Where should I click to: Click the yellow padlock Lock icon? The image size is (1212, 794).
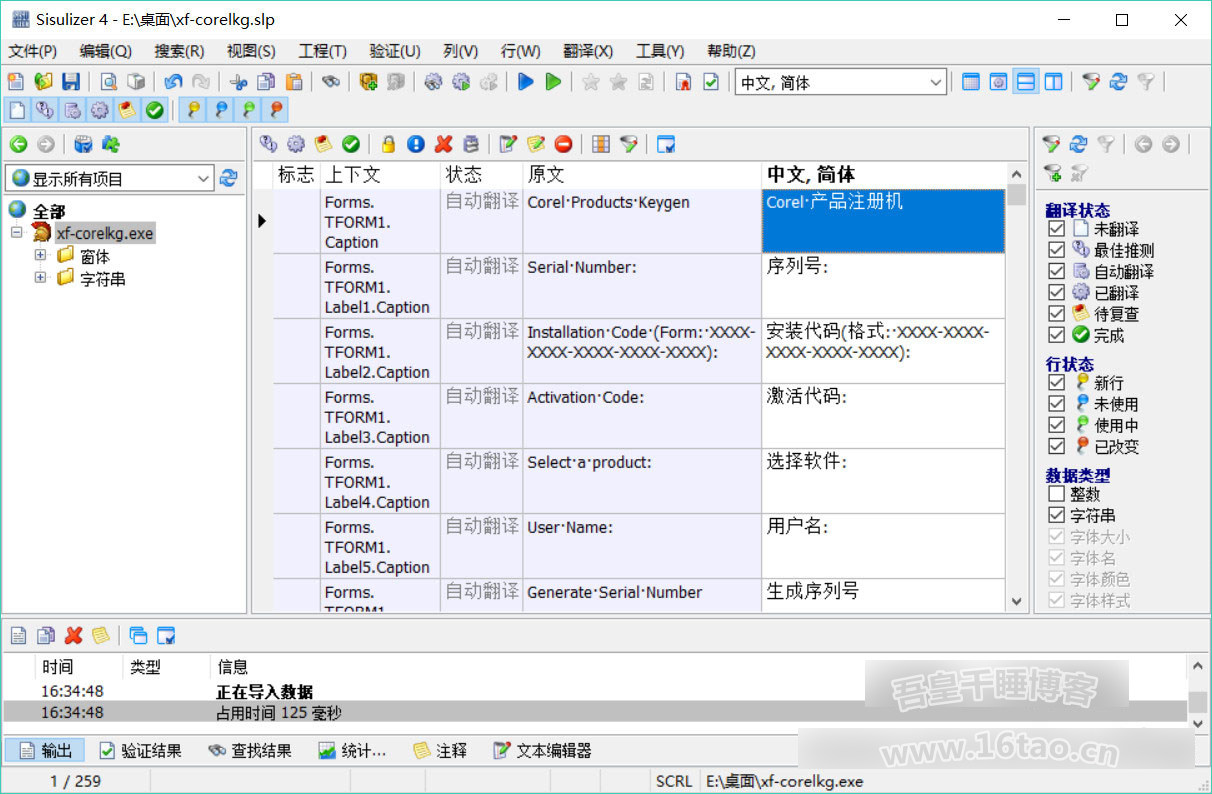388,144
